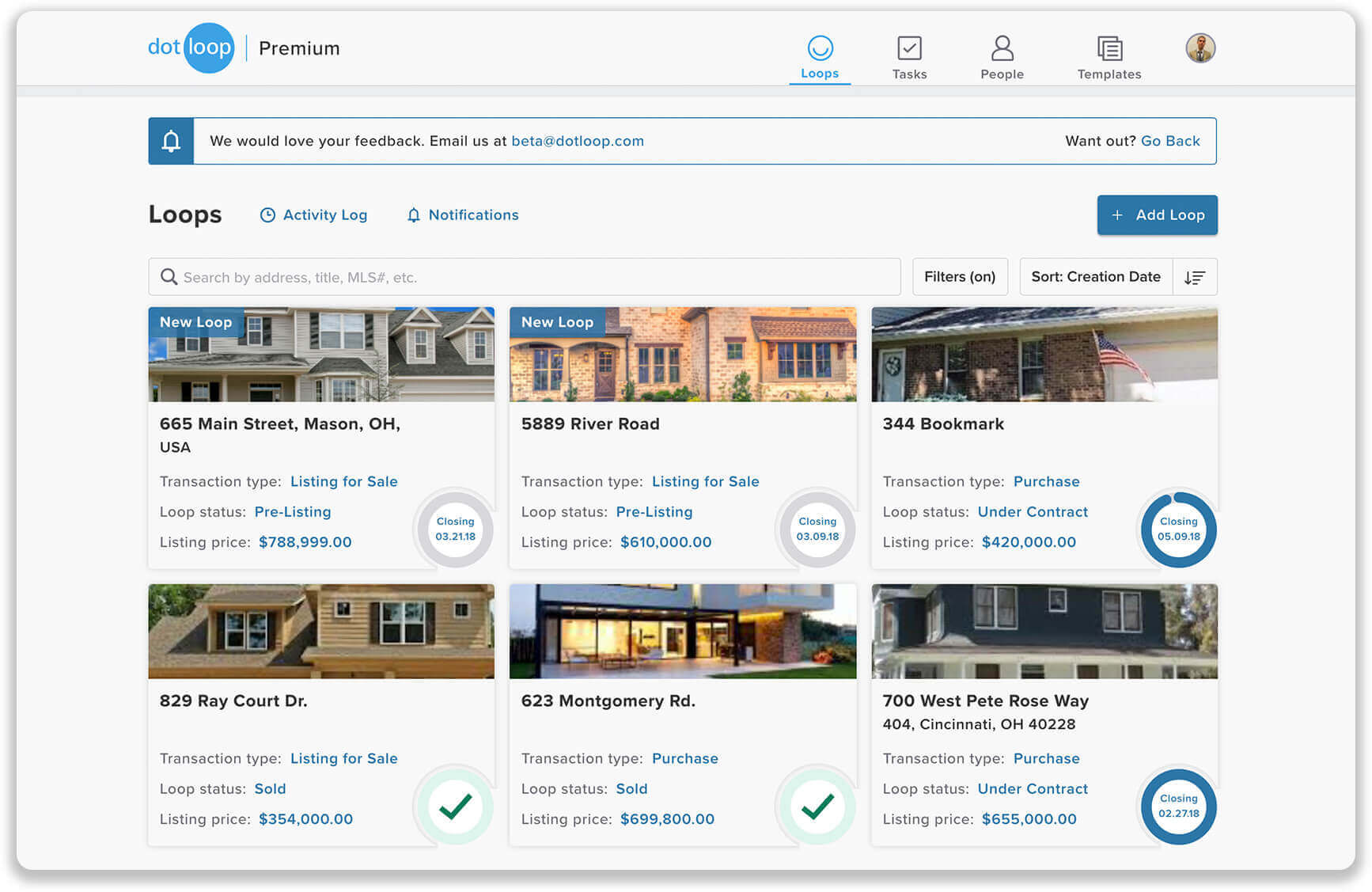Toggle Filters off
Image resolution: width=1372 pixels, height=892 pixels.
tap(960, 276)
